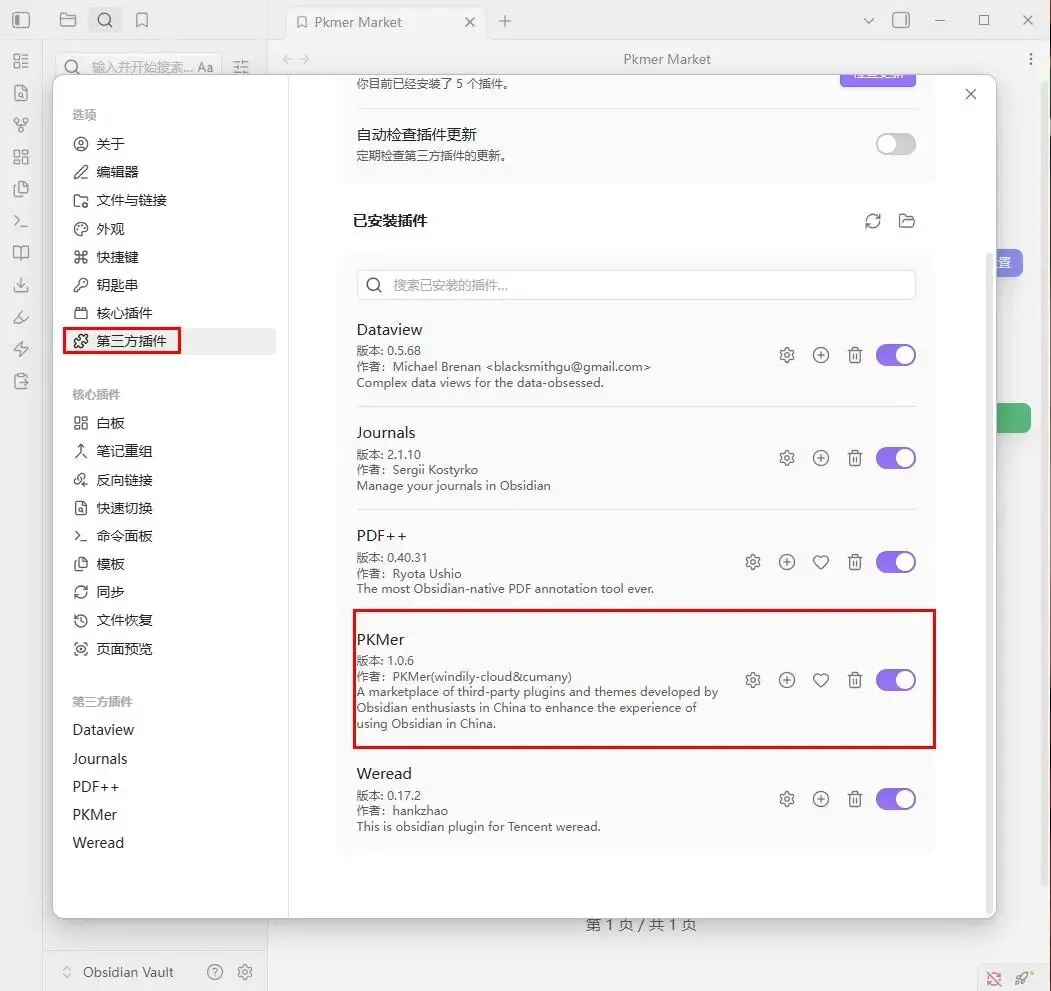
Task: Open the plugins folder icon
Action: click(x=906, y=221)
